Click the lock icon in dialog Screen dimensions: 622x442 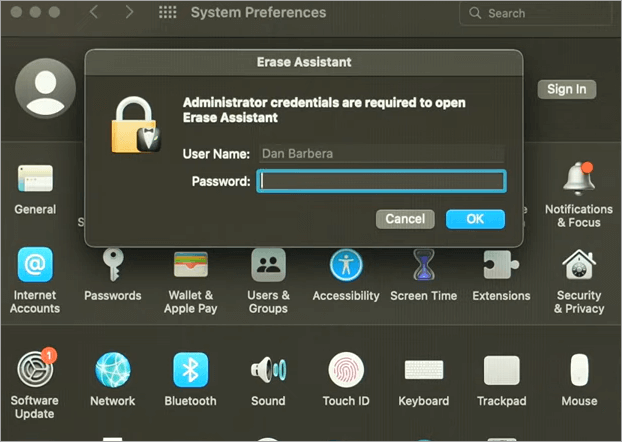coord(136,125)
